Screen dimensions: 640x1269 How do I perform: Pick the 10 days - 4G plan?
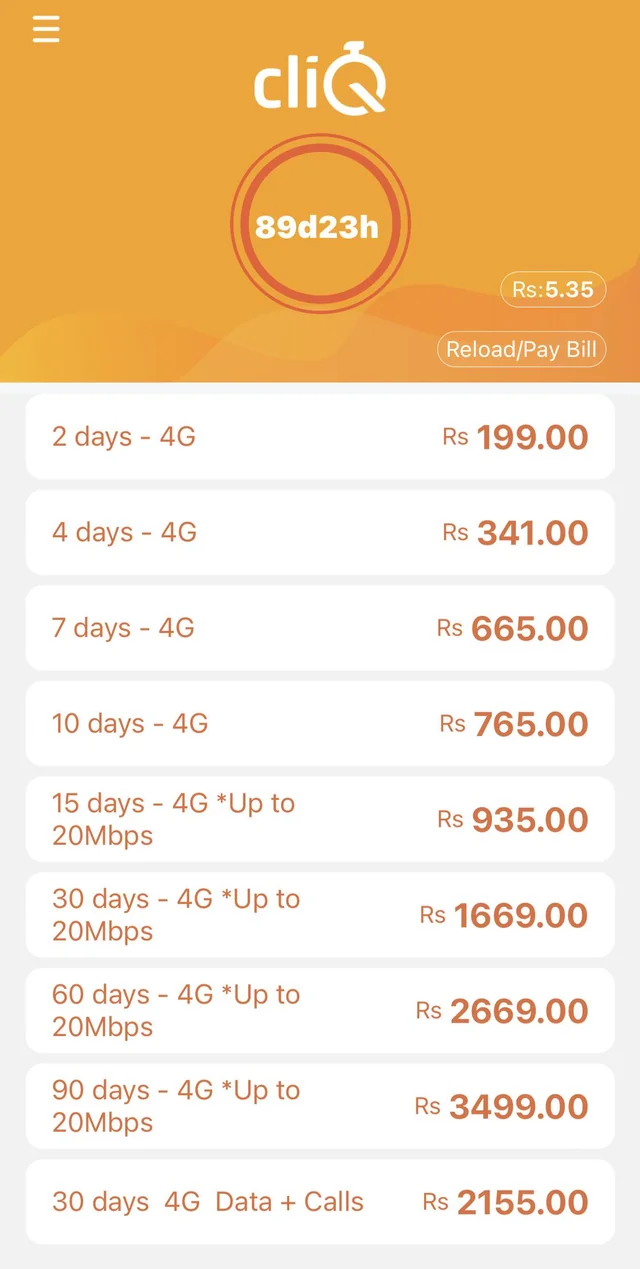(319, 723)
